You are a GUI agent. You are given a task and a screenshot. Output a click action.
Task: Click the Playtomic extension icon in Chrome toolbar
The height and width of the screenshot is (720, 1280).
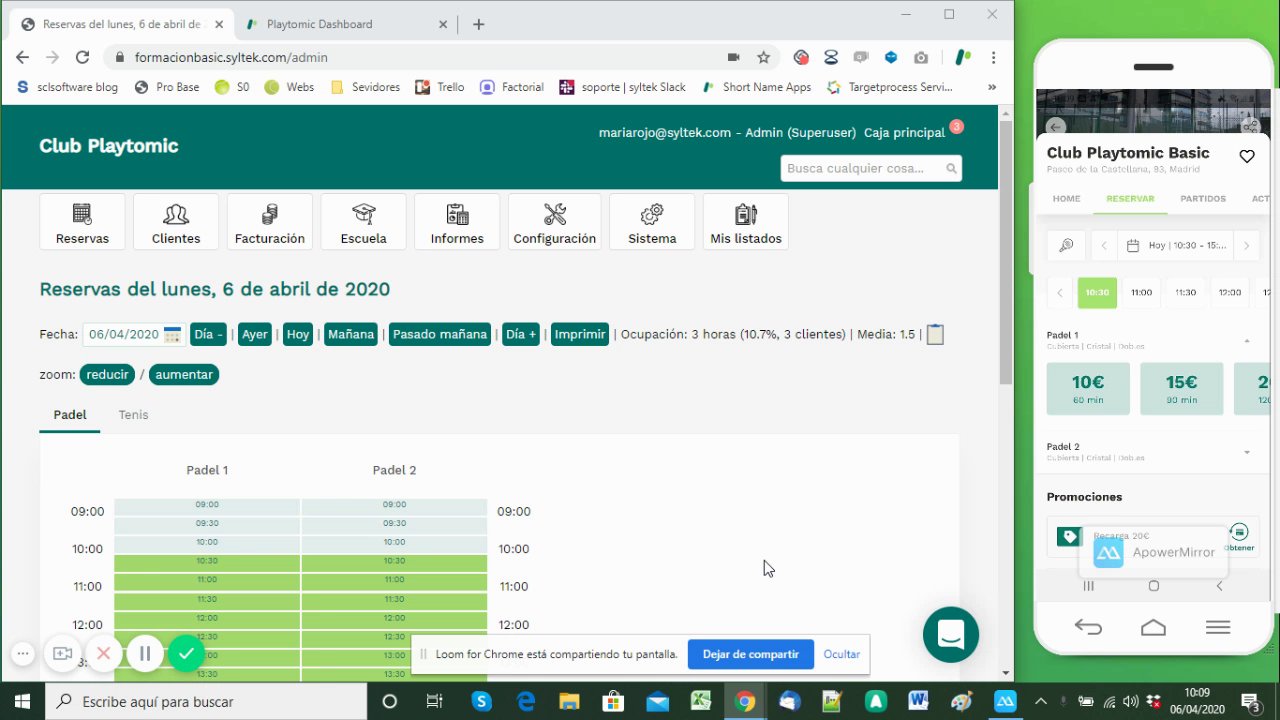[962, 57]
